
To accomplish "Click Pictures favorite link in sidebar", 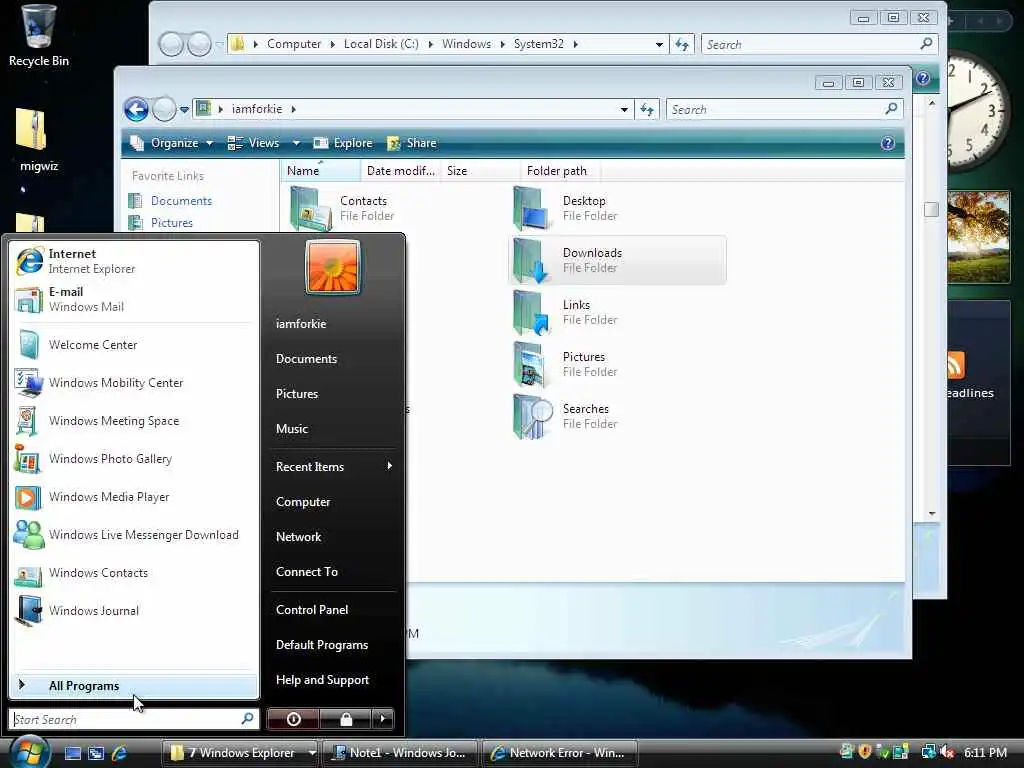I will 171,223.
